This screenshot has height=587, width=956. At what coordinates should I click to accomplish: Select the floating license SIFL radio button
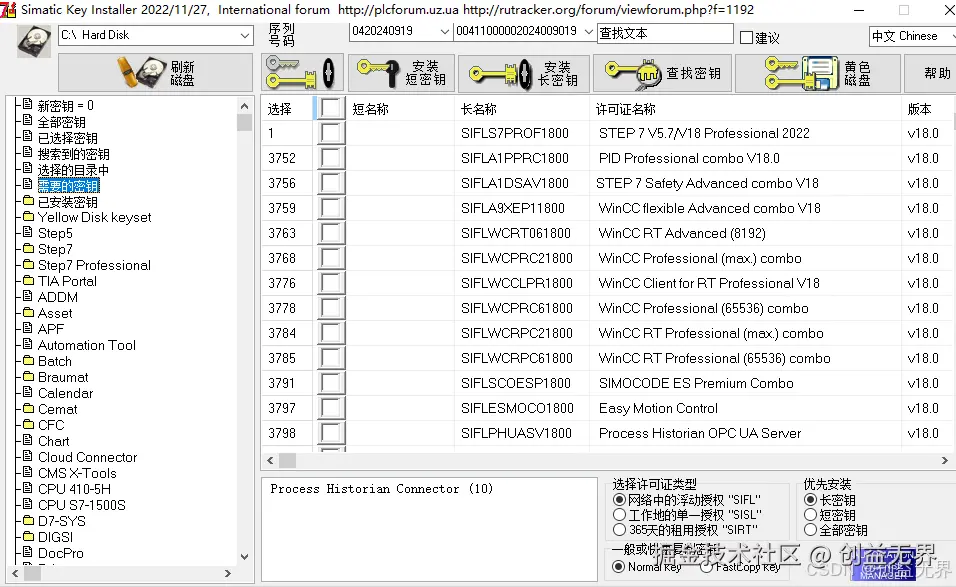coord(619,500)
